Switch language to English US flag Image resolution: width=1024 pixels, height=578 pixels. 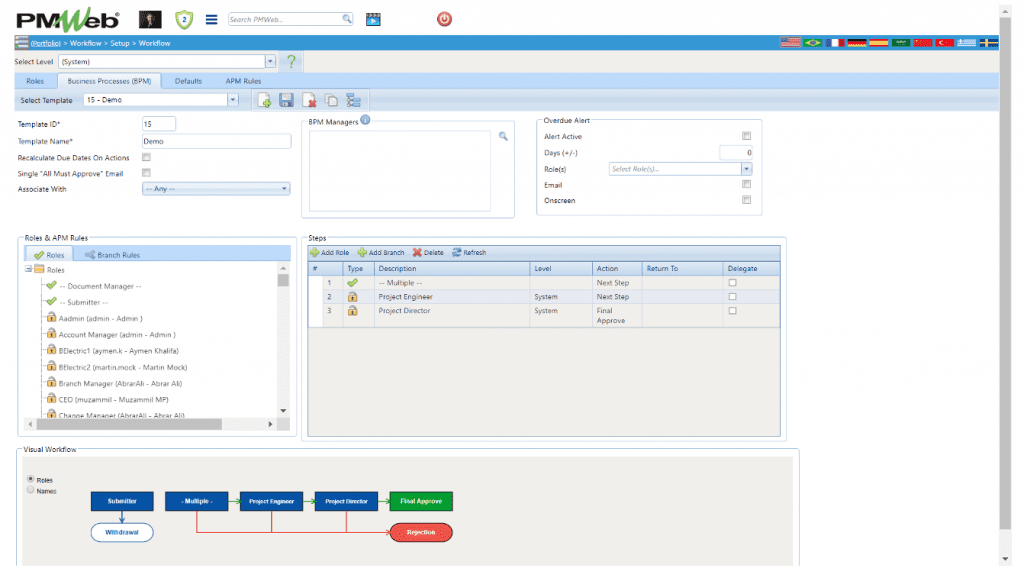click(x=790, y=42)
